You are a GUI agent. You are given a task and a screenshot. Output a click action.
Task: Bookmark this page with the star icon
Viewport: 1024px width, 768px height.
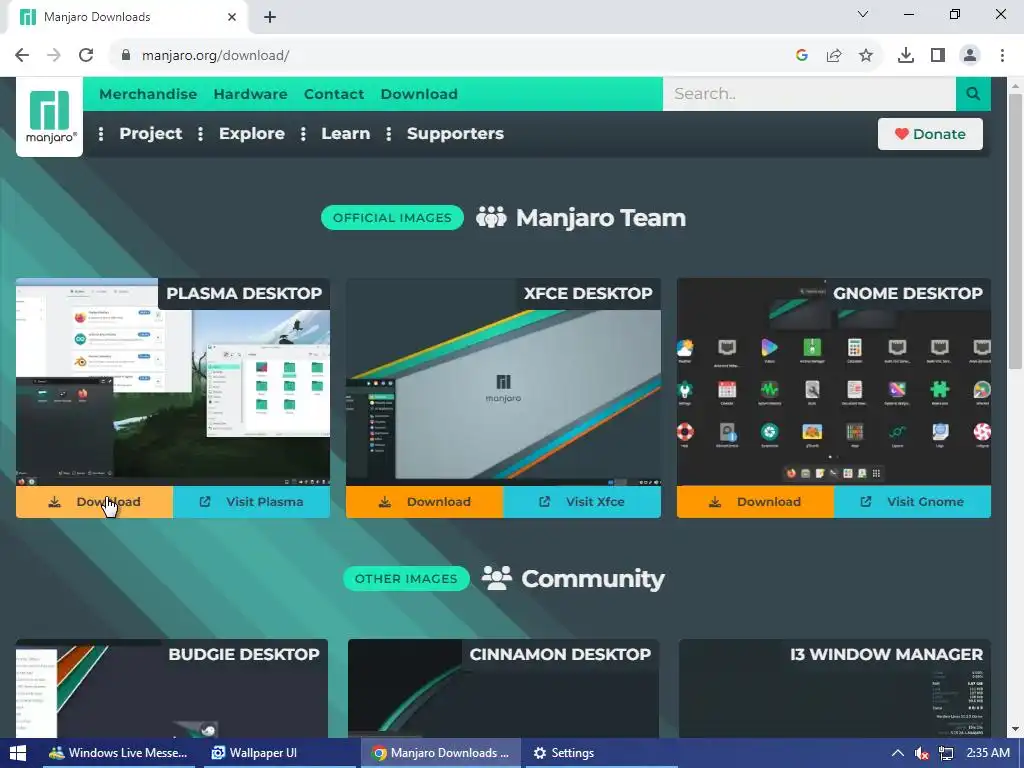pyautogui.click(x=866, y=56)
